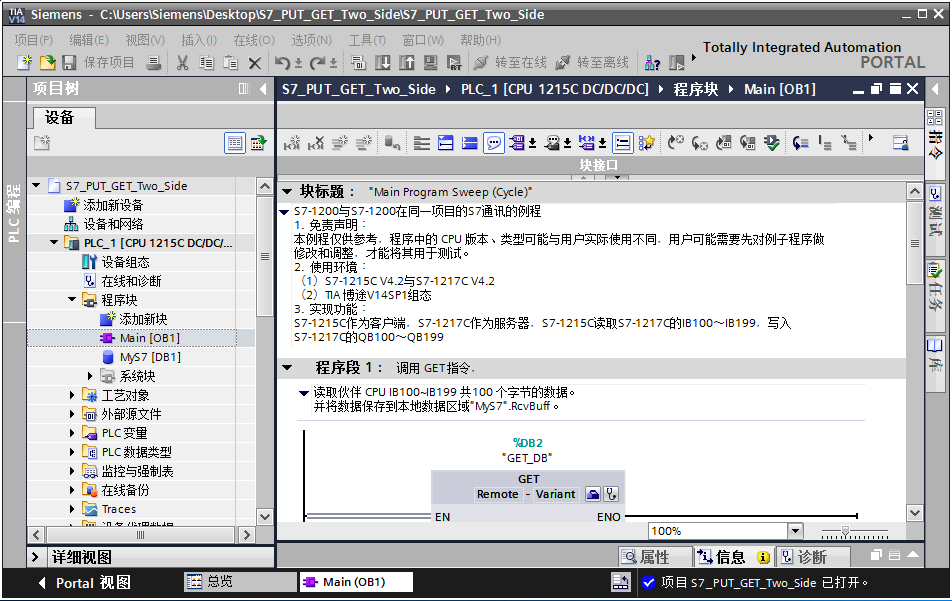This screenshot has width=952, height=601.
Task: Click the copy icon in main toolbar
Action: point(206,62)
